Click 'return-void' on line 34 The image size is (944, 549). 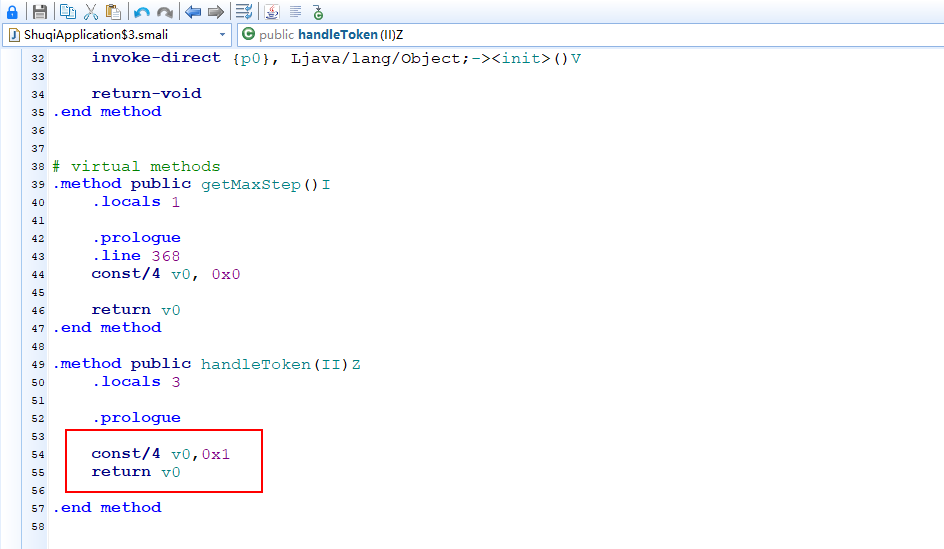(146, 93)
